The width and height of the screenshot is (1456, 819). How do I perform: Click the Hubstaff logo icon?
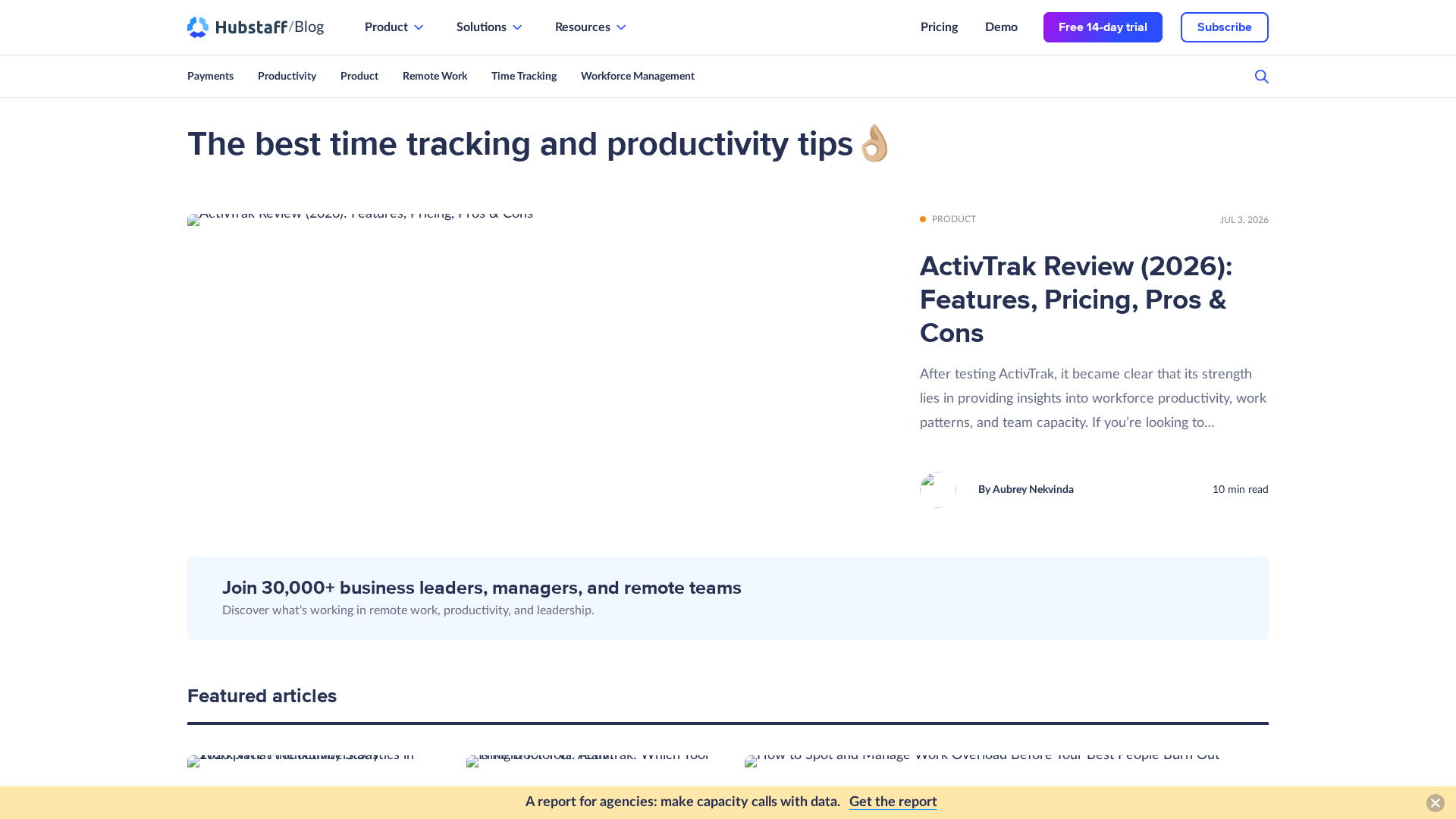[x=198, y=27]
